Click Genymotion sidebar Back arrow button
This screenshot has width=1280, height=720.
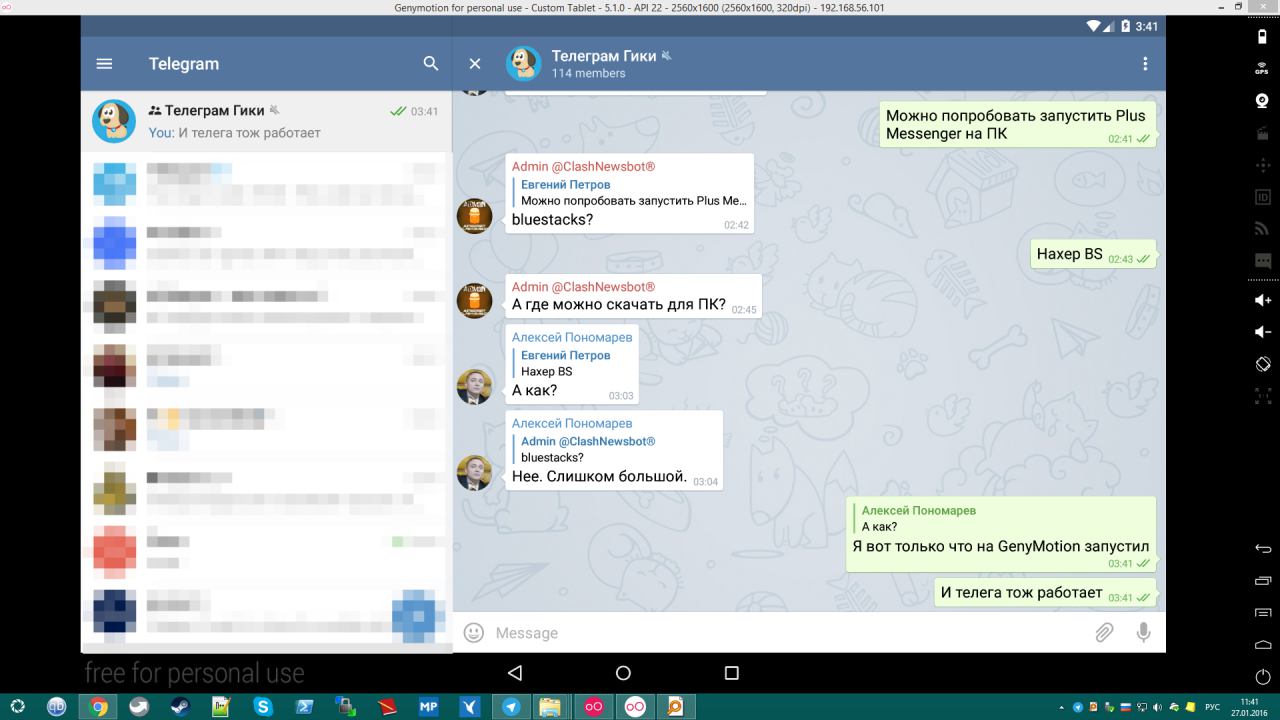tap(1262, 549)
